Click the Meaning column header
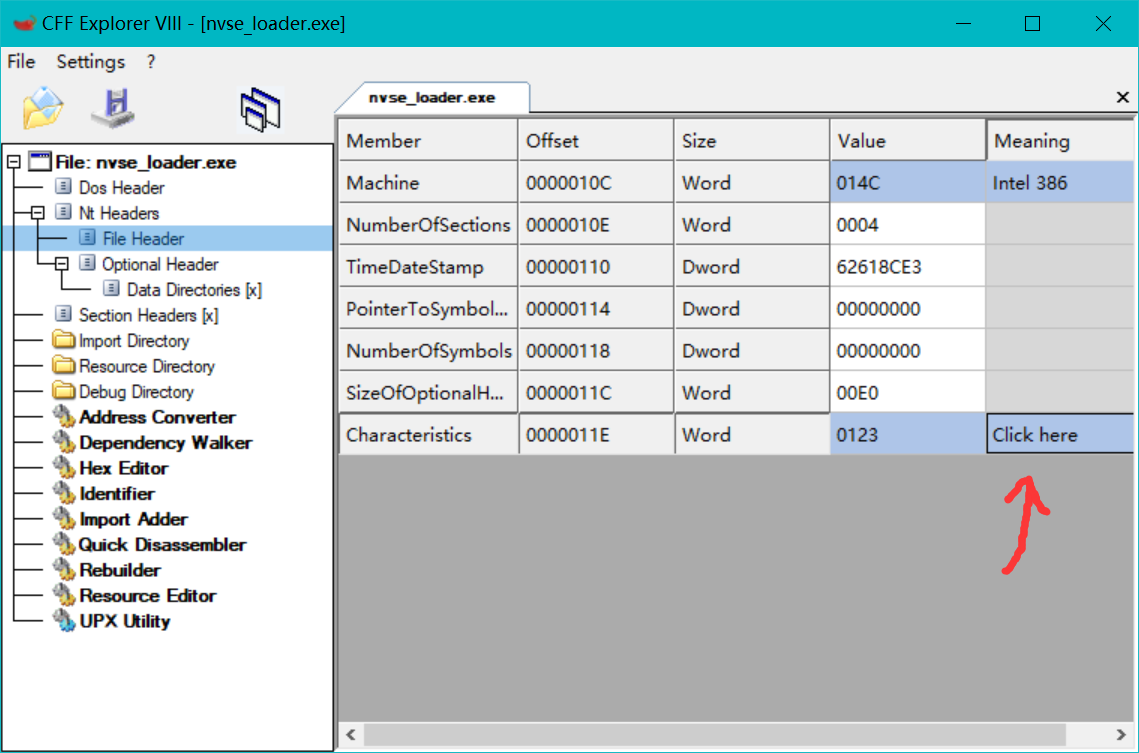The height and width of the screenshot is (753, 1139). [1060, 140]
